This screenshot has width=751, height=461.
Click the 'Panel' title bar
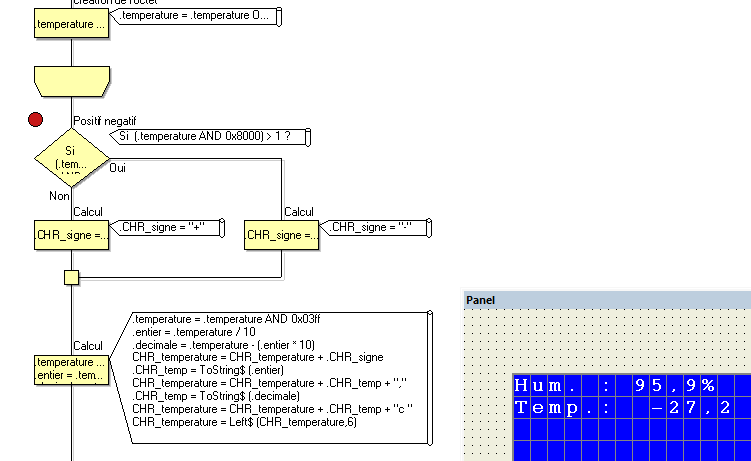click(x=607, y=300)
